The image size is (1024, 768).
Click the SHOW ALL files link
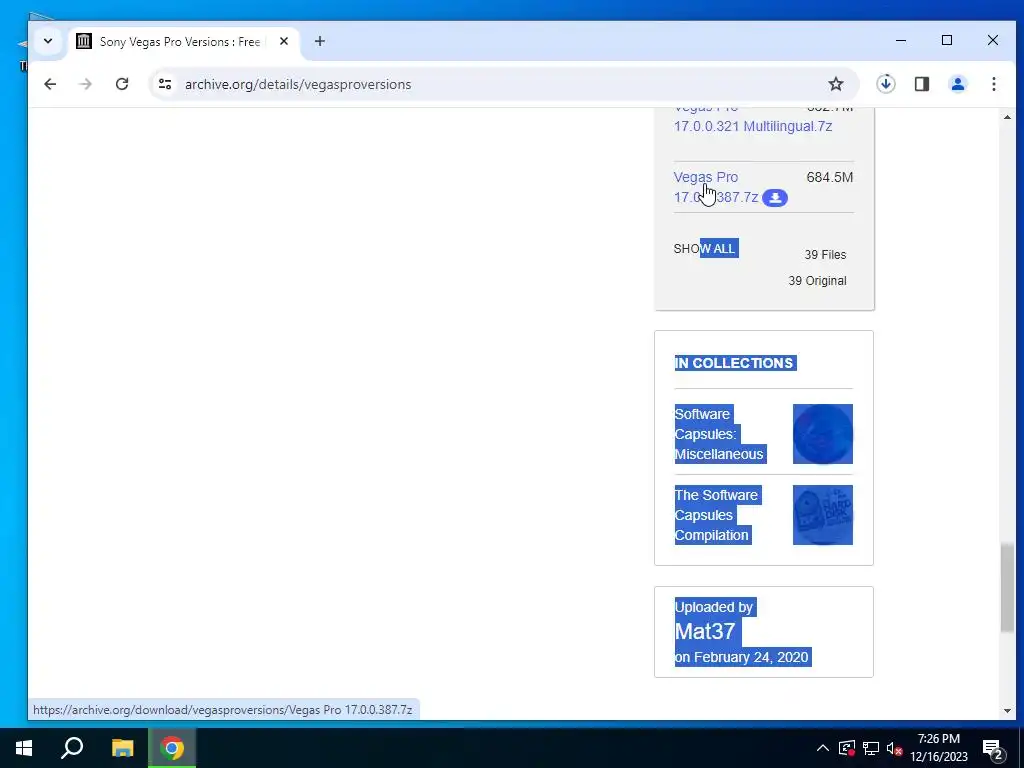(705, 248)
